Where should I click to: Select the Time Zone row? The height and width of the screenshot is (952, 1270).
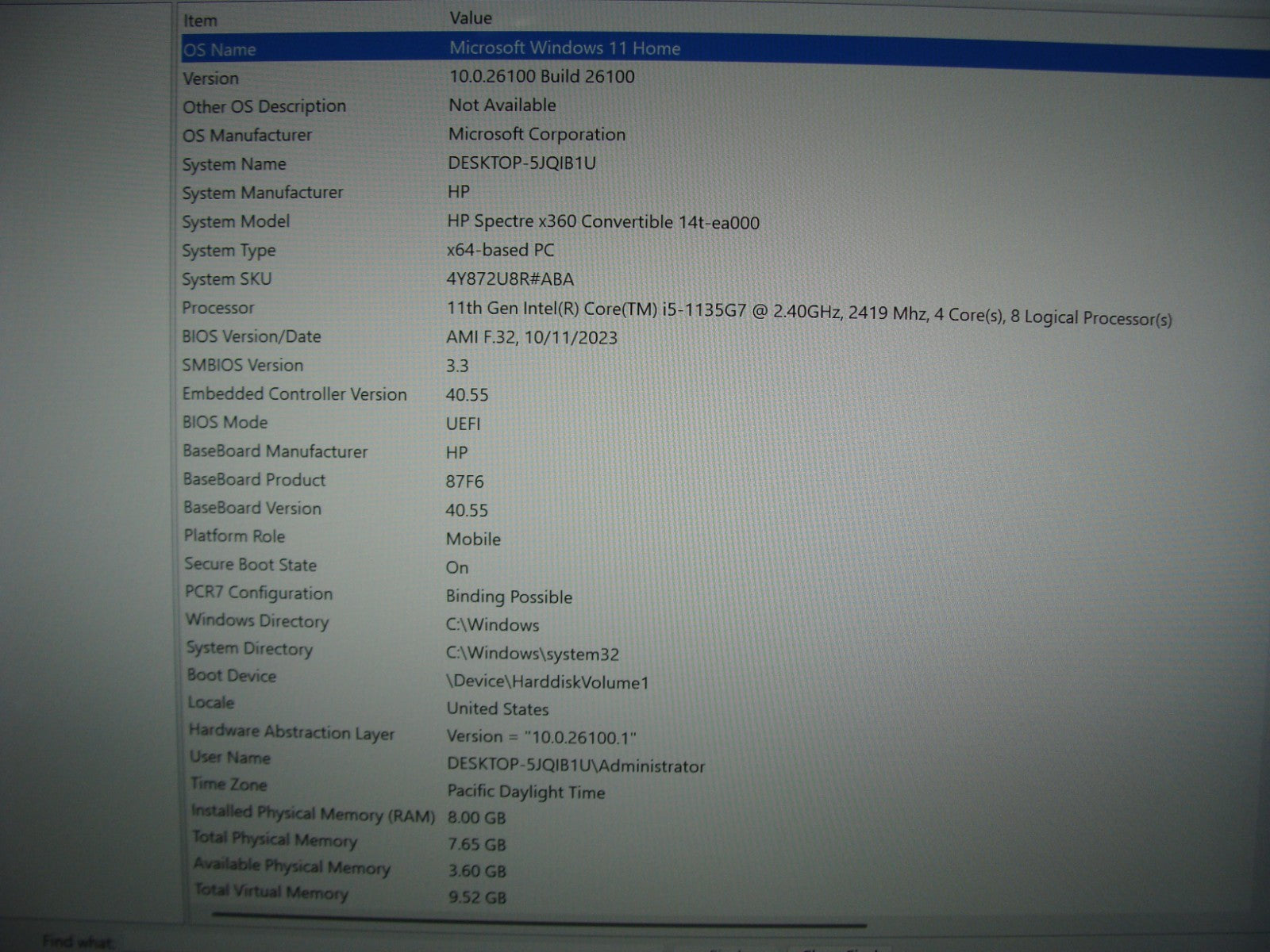(x=229, y=785)
